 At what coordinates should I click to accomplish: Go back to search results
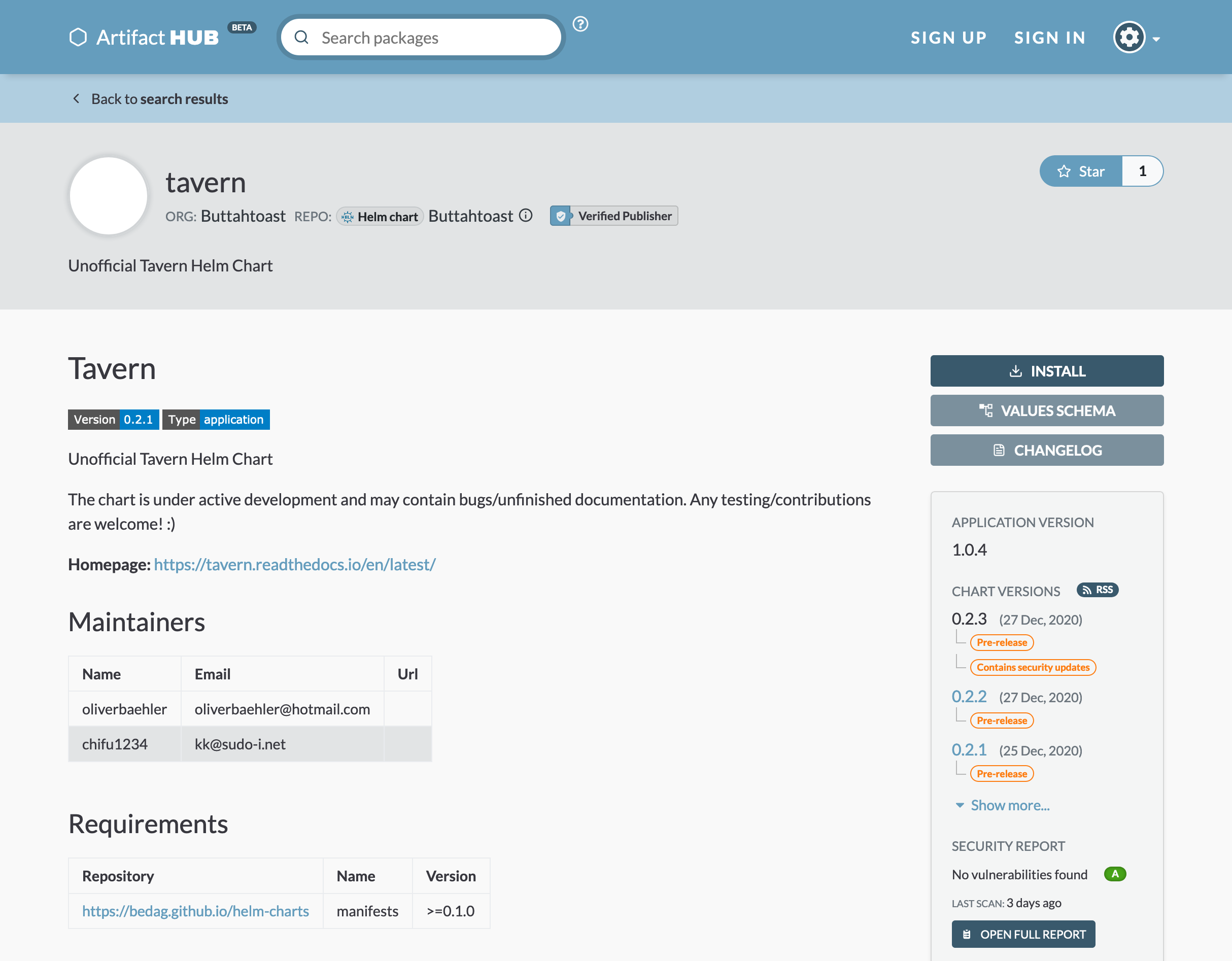[x=160, y=99]
